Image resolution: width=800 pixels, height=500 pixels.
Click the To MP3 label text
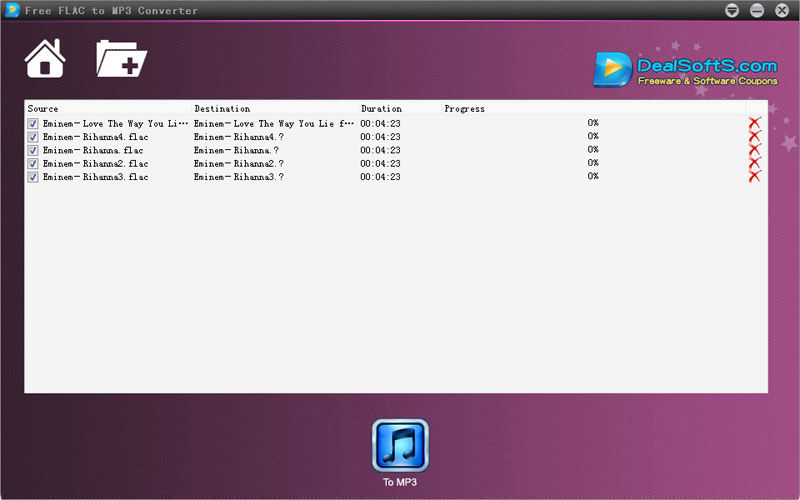(400, 482)
